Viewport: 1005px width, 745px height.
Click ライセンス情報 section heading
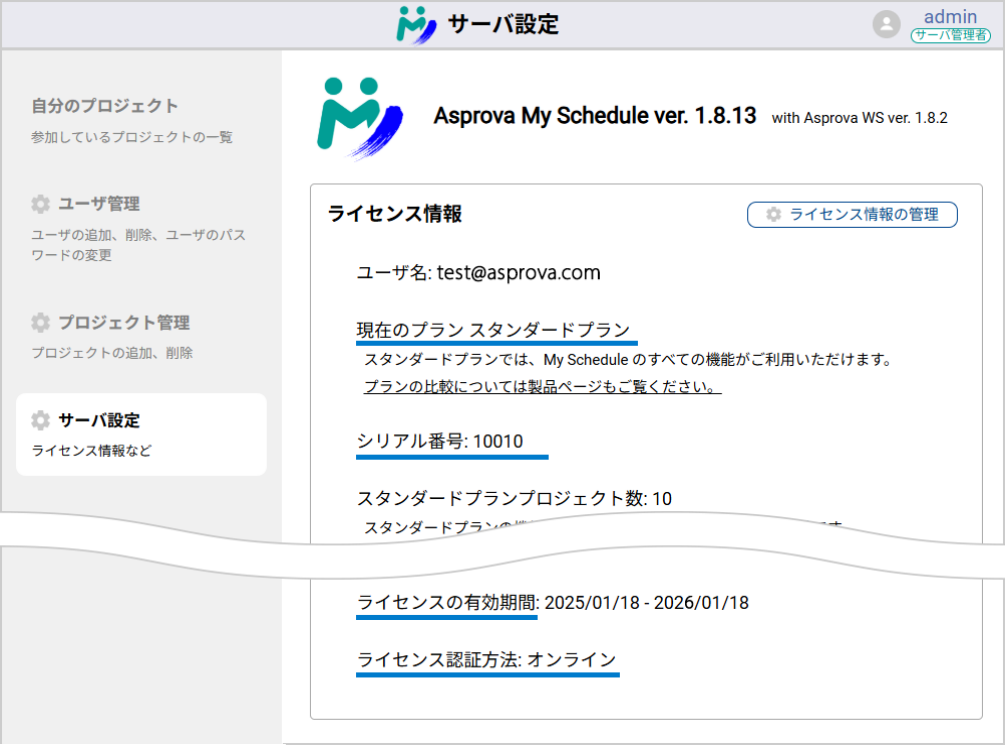[395, 213]
